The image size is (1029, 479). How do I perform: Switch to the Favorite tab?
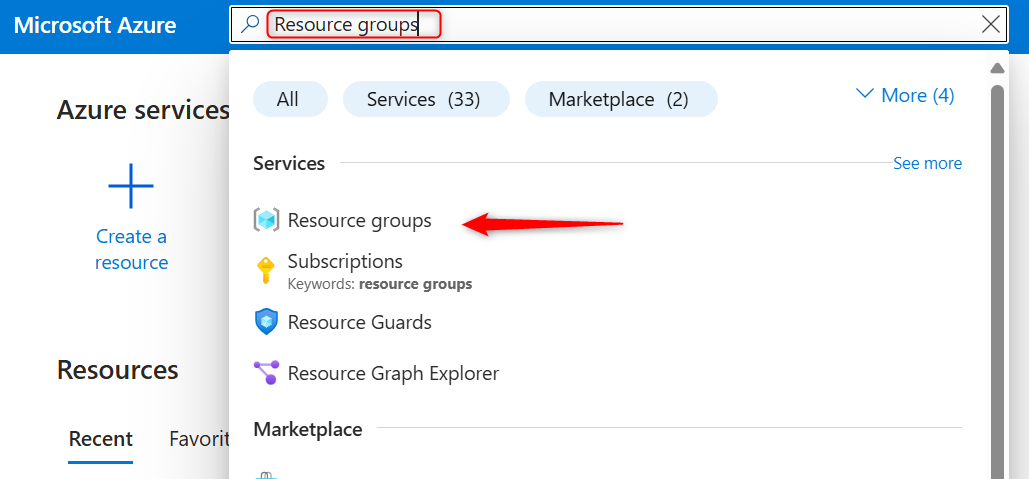[x=199, y=438]
